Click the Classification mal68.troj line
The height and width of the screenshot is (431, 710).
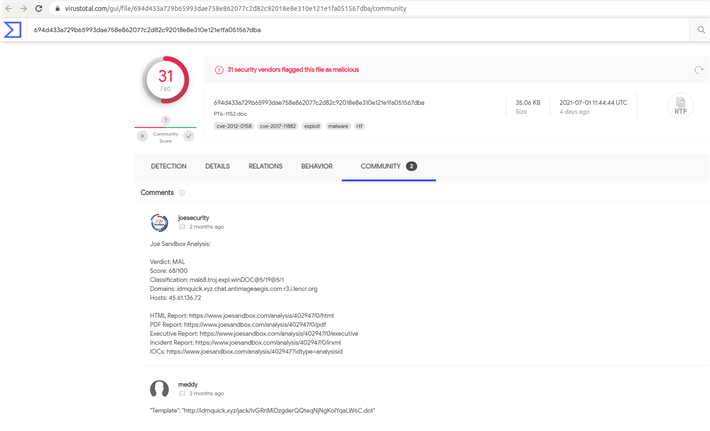coord(217,280)
